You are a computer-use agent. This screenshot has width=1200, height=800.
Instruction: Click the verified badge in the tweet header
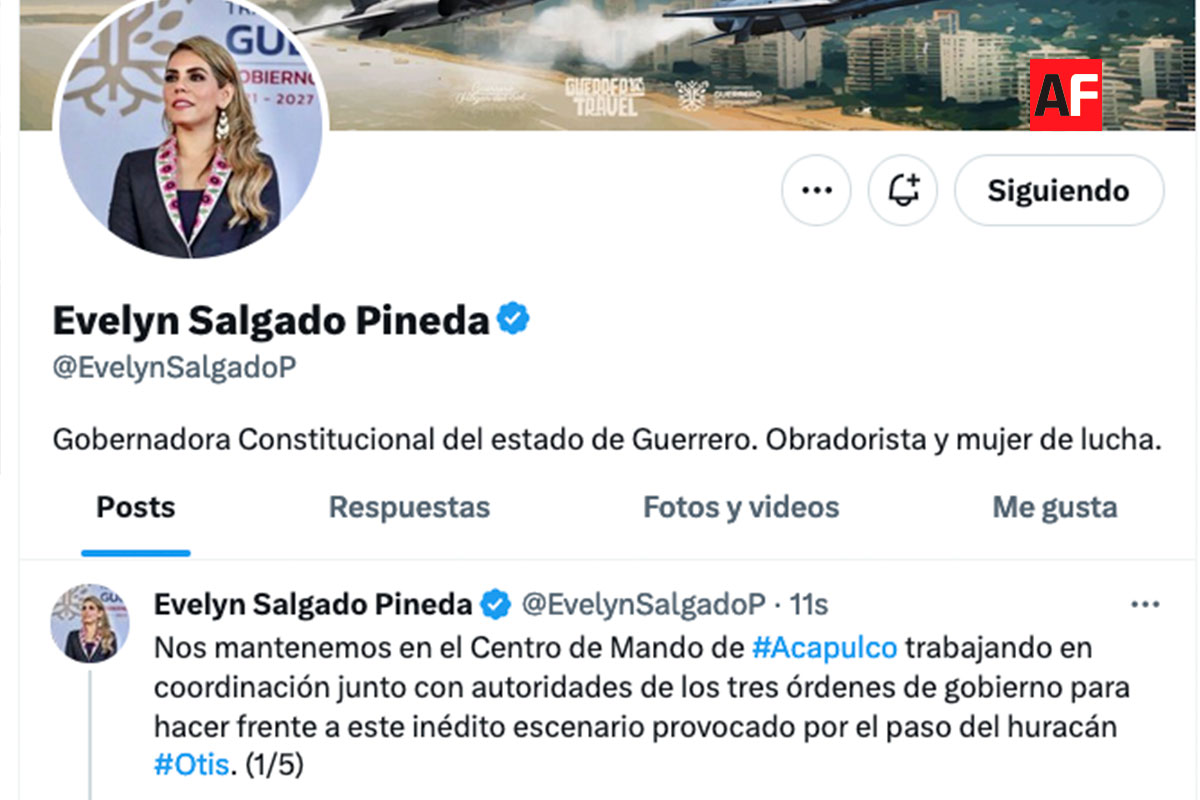pyautogui.click(x=497, y=605)
